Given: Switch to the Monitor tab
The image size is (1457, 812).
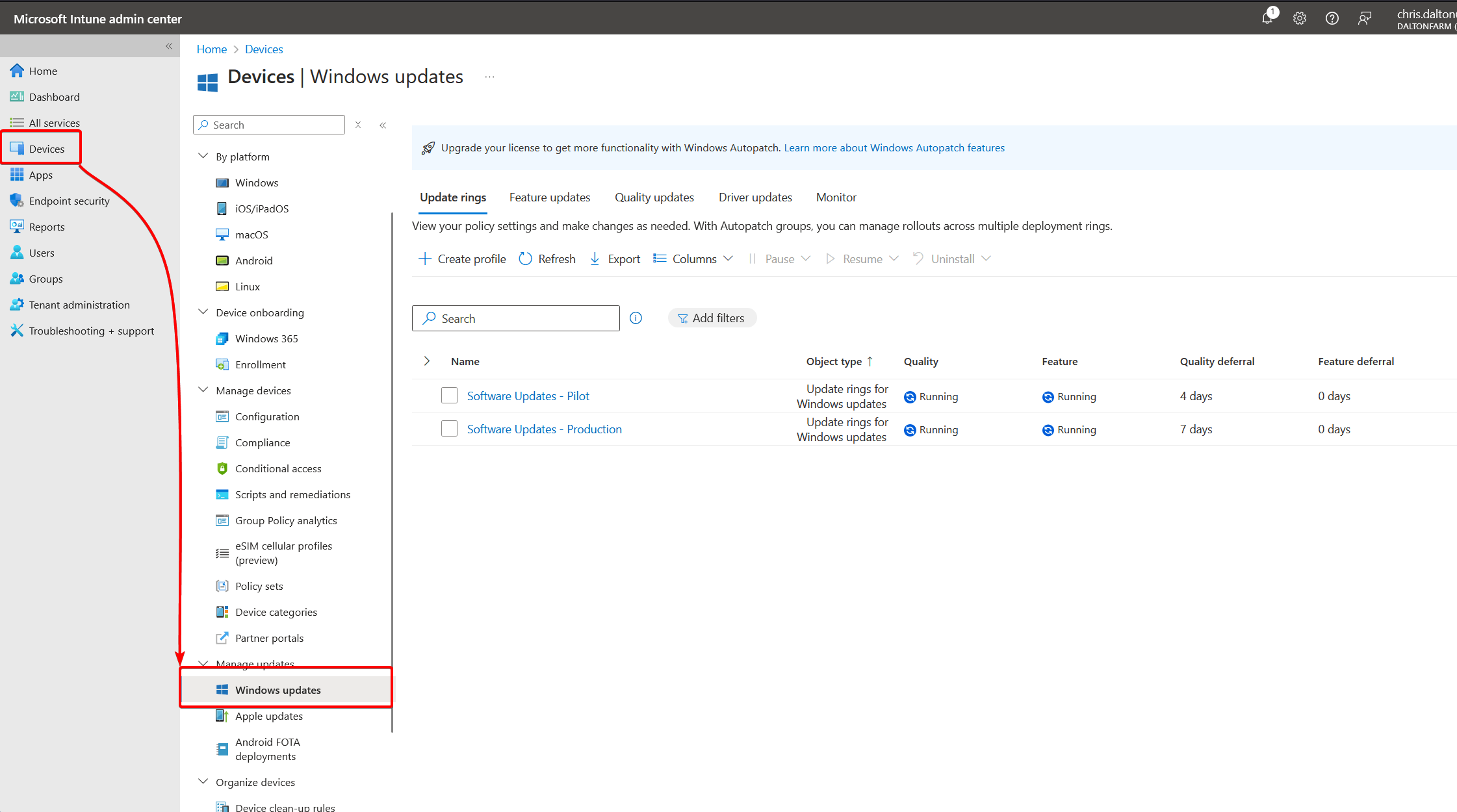Looking at the screenshot, I should pos(836,197).
